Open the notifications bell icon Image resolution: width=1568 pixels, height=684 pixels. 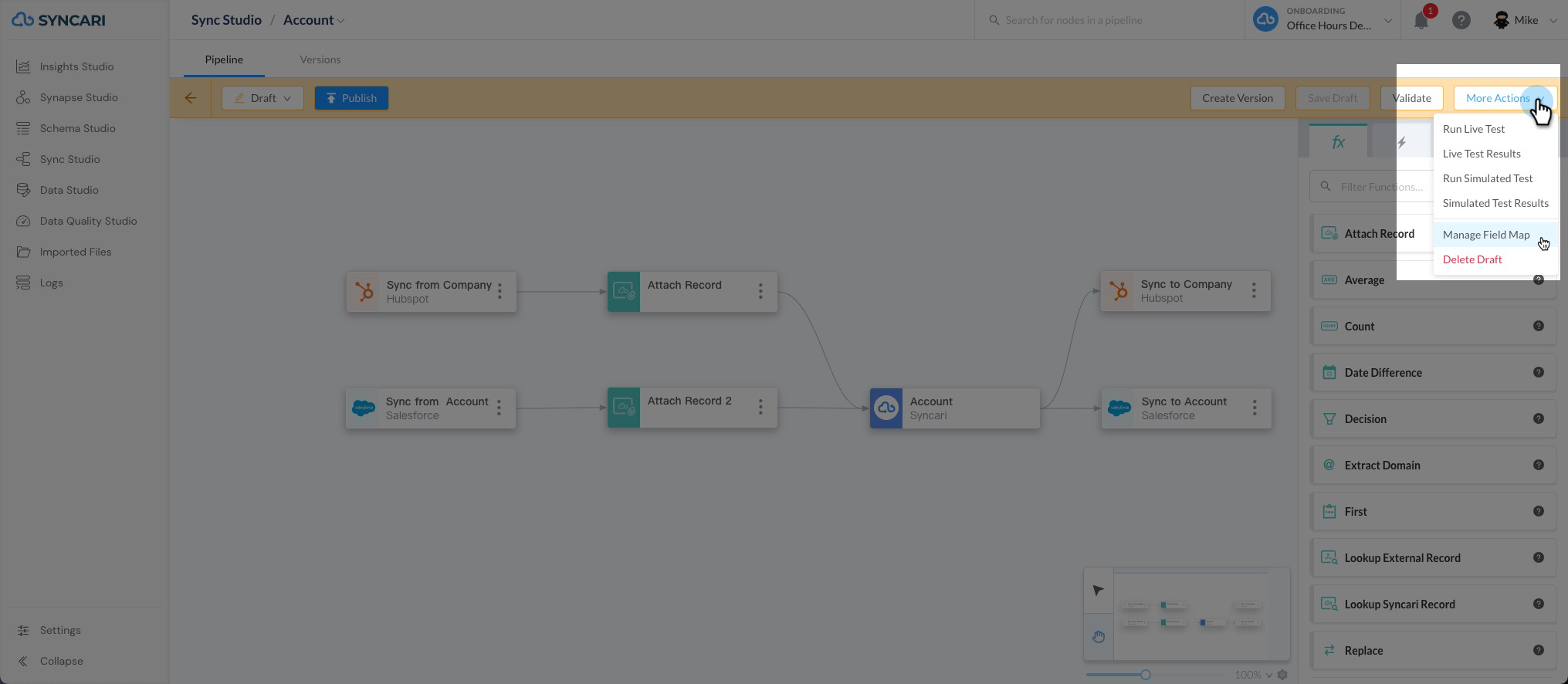(1421, 21)
